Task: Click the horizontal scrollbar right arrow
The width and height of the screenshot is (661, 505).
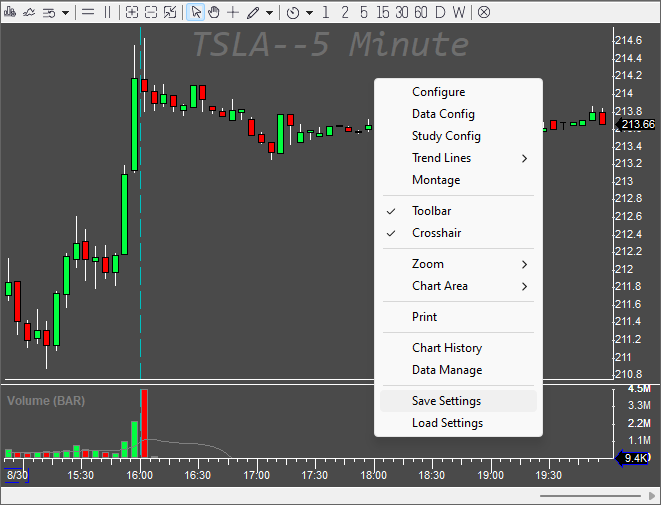Action: pos(652,496)
